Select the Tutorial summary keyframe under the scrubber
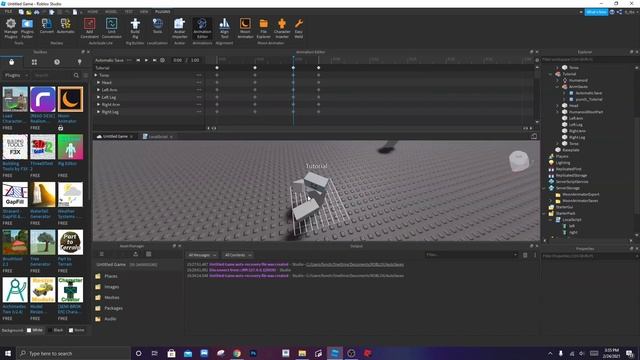The image size is (640, 360). coord(293,68)
